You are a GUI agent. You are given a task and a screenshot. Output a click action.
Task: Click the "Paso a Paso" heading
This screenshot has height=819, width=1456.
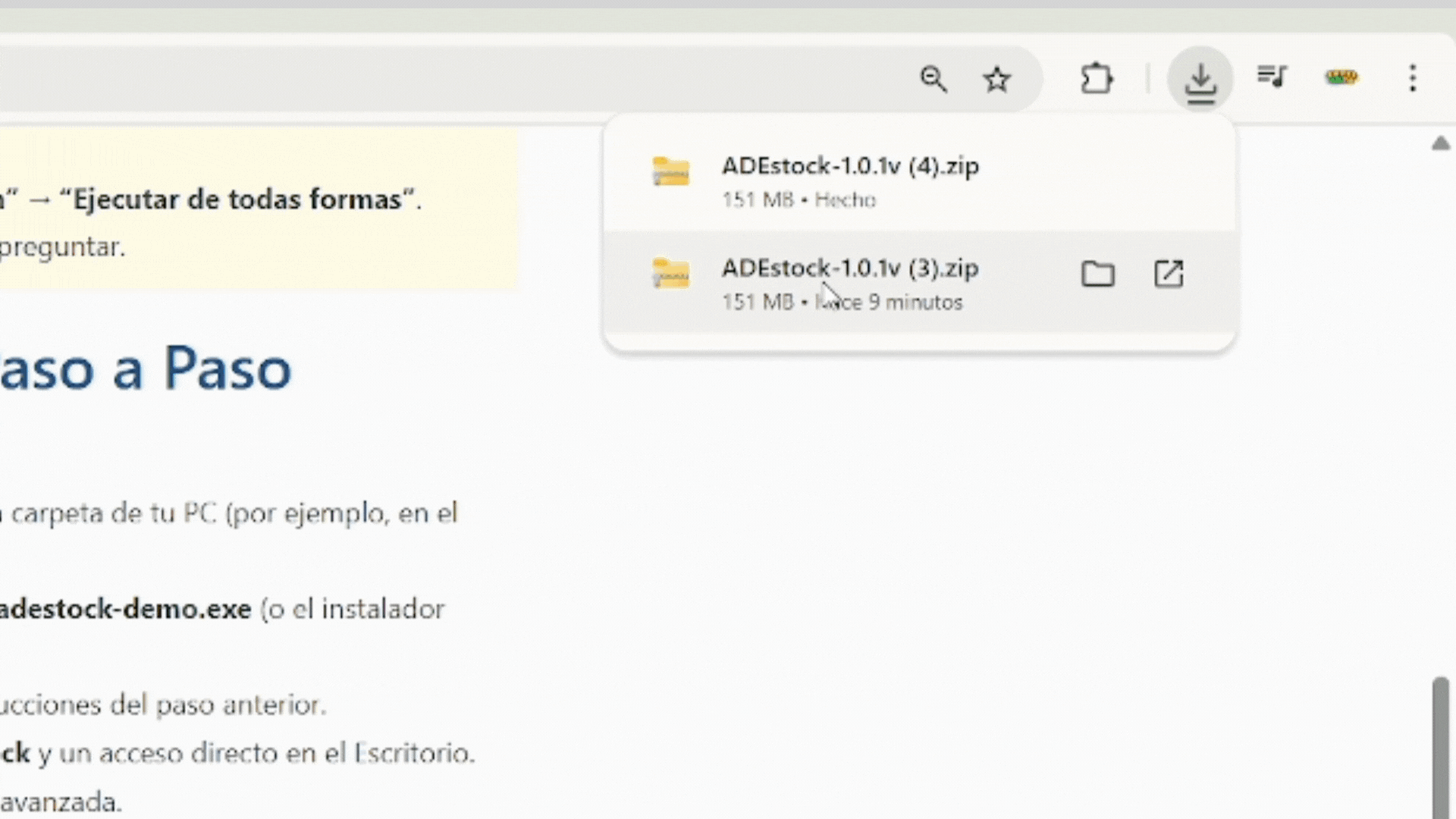[x=146, y=369]
